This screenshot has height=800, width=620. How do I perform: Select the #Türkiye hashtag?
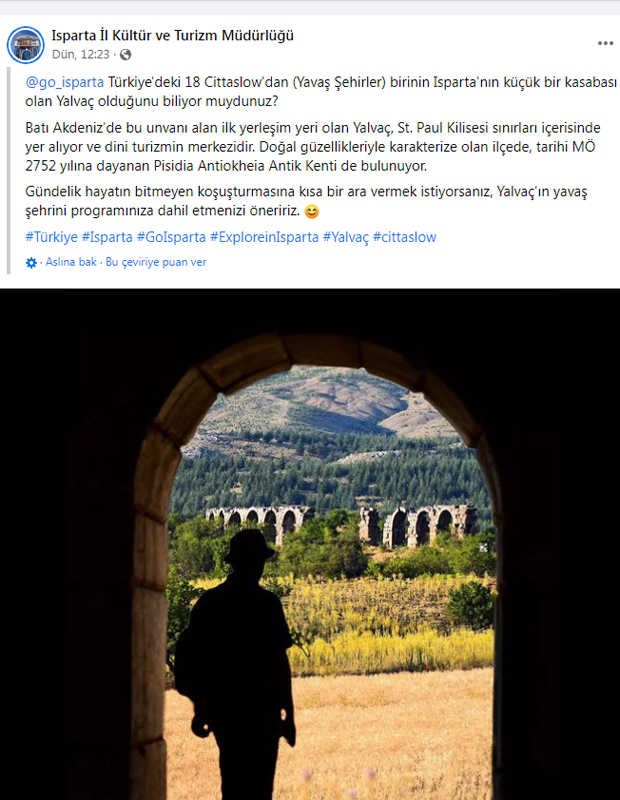coord(52,237)
